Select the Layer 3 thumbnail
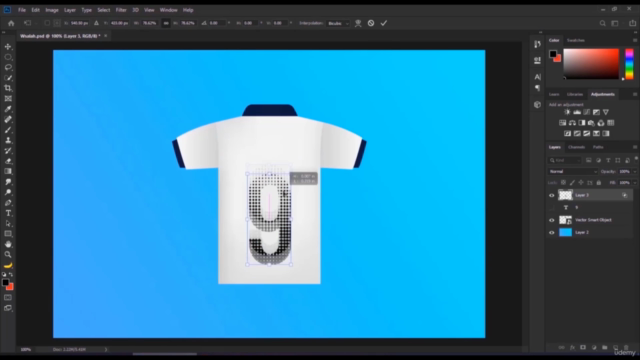This screenshot has height=360, width=640. tap(565, 195)
